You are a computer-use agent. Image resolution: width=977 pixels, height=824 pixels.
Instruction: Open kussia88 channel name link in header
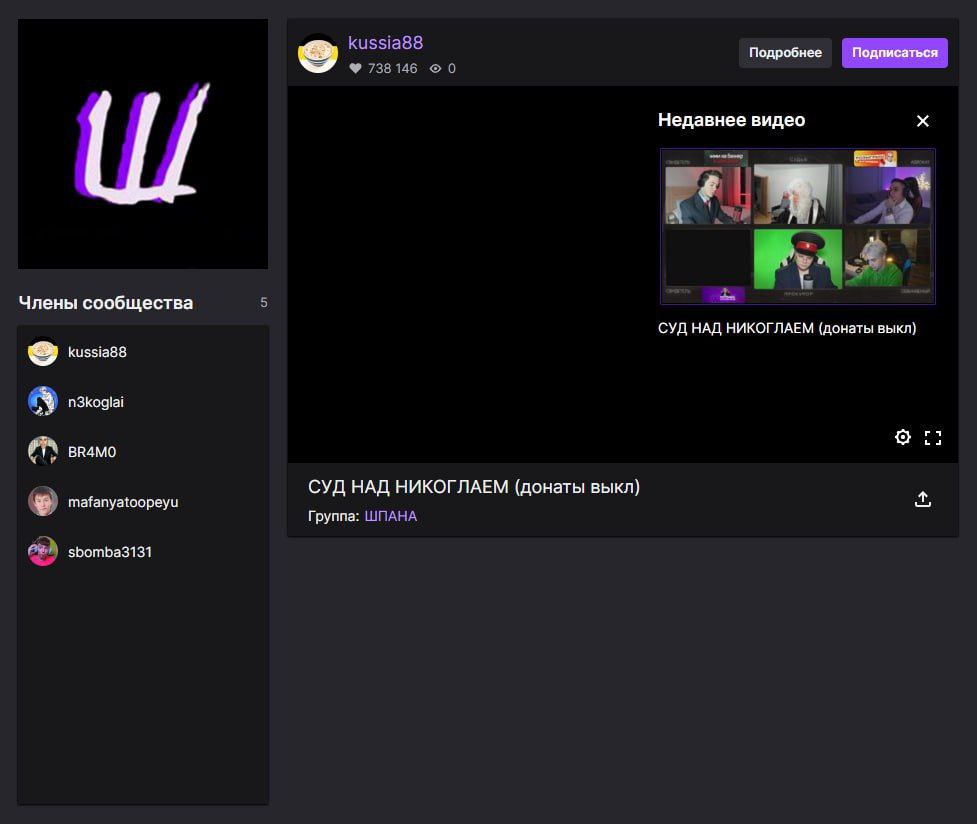pos(385,43)
